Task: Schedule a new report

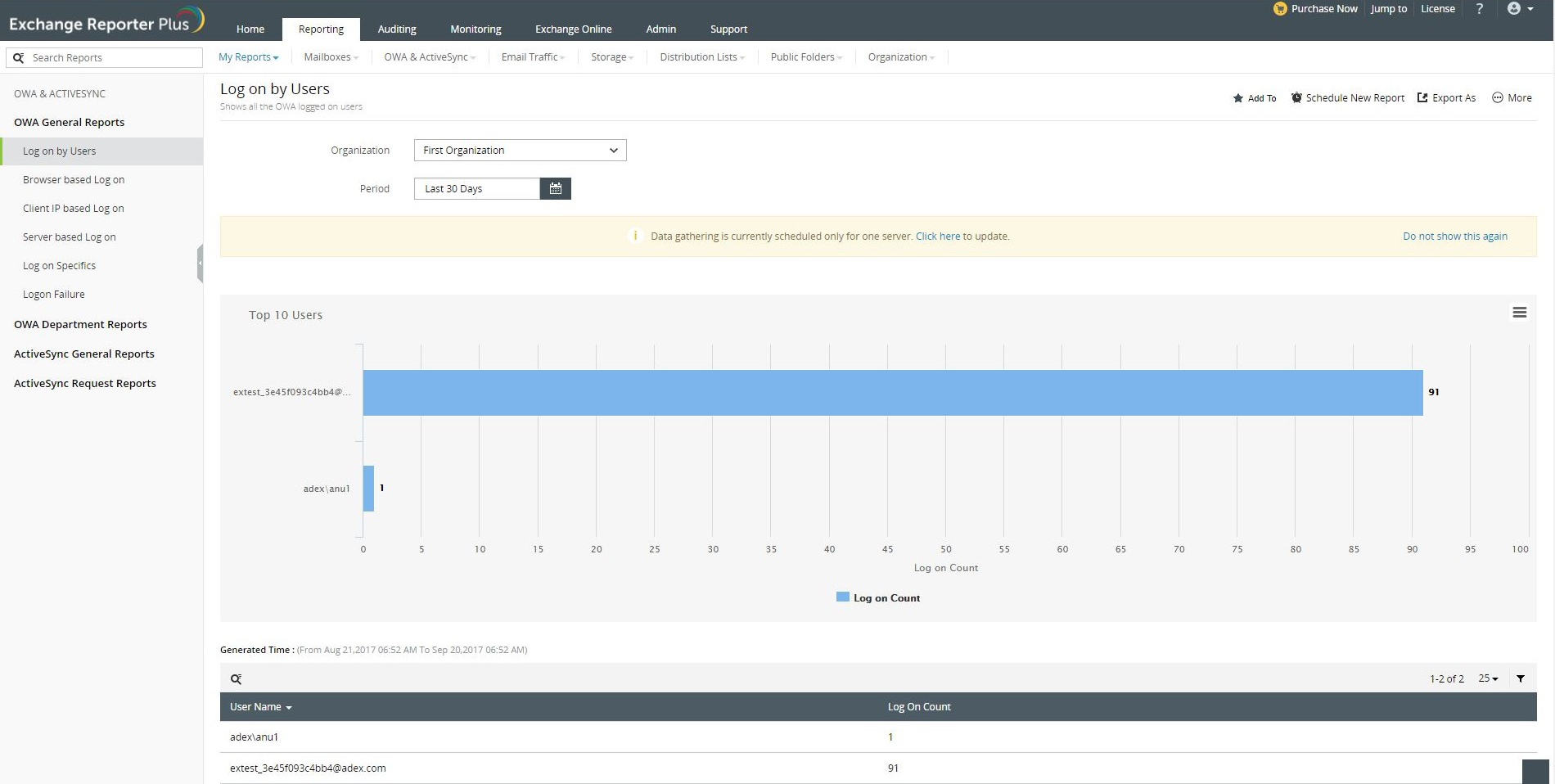Action: (x=1348, y=98)
